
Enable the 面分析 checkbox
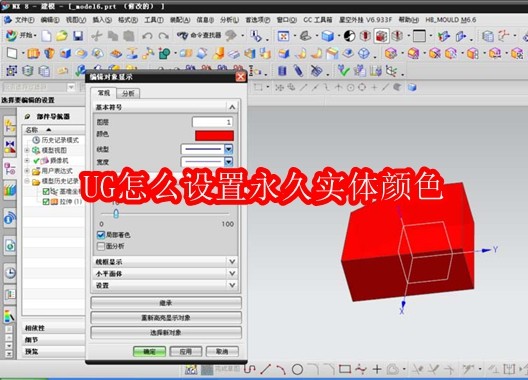pos(100,246)
